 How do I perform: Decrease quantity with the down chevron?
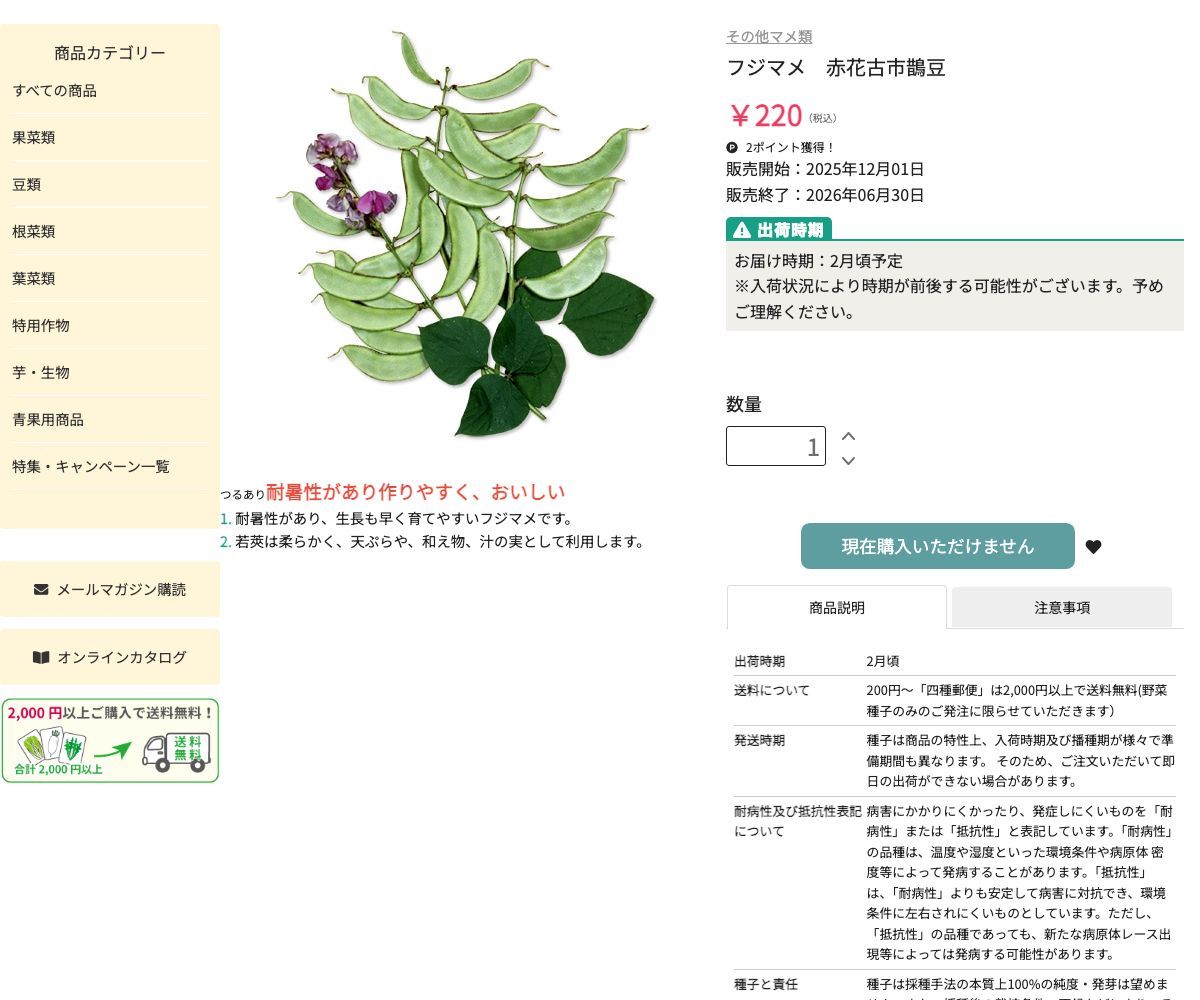click(848, 461)
